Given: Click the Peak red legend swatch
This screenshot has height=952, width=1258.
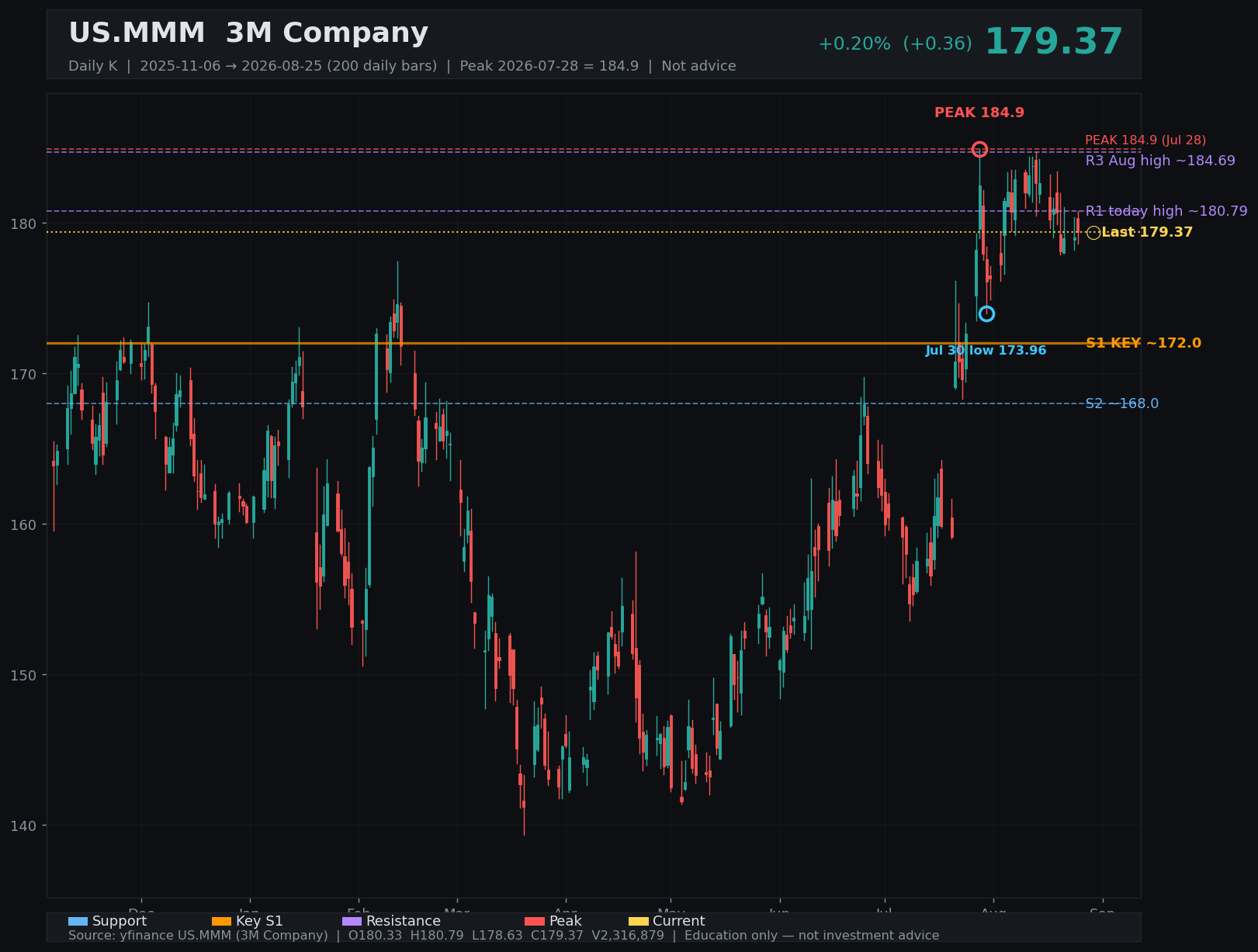Looking at the screenshot, I should pos(535,922).
